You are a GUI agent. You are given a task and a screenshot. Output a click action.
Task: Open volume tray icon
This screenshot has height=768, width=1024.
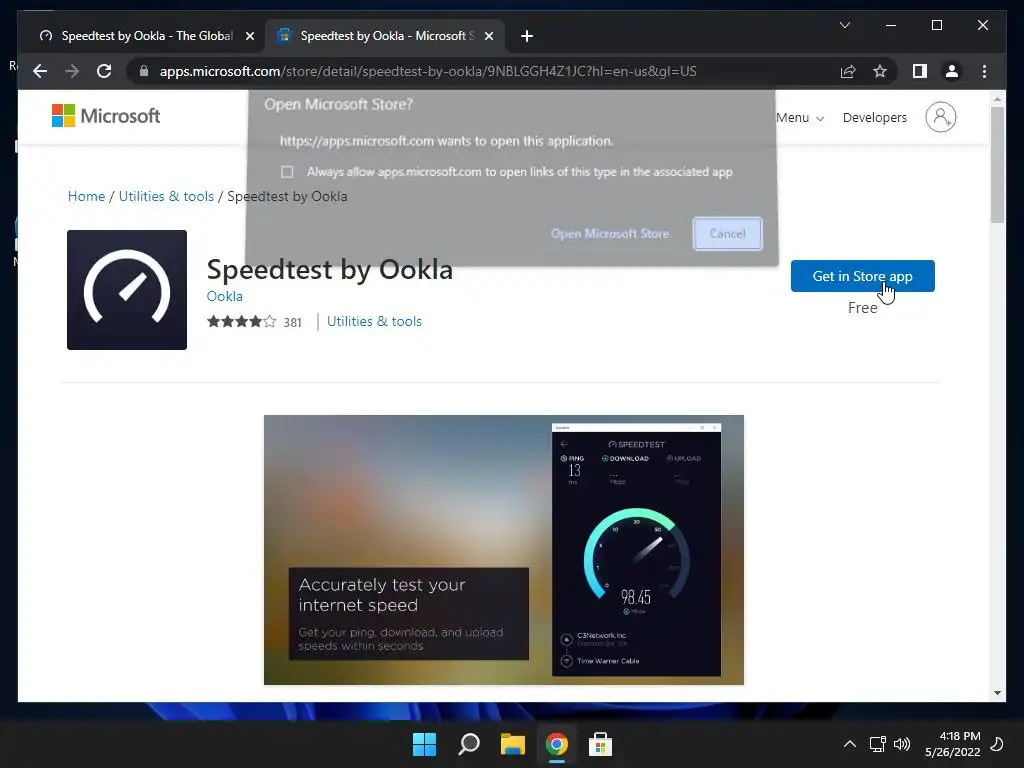(x=902, y=744)
